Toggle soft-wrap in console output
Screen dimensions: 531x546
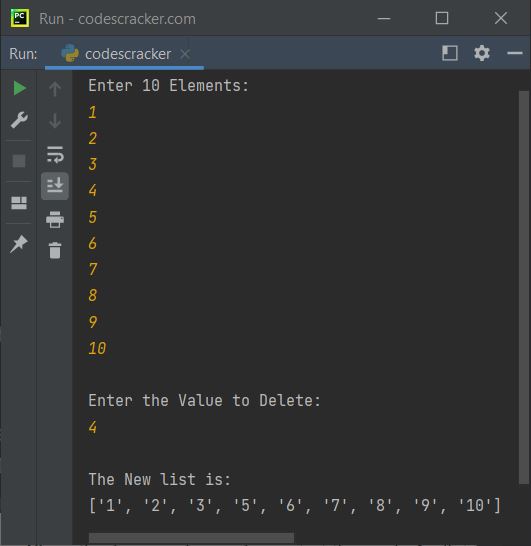point(55,154)
